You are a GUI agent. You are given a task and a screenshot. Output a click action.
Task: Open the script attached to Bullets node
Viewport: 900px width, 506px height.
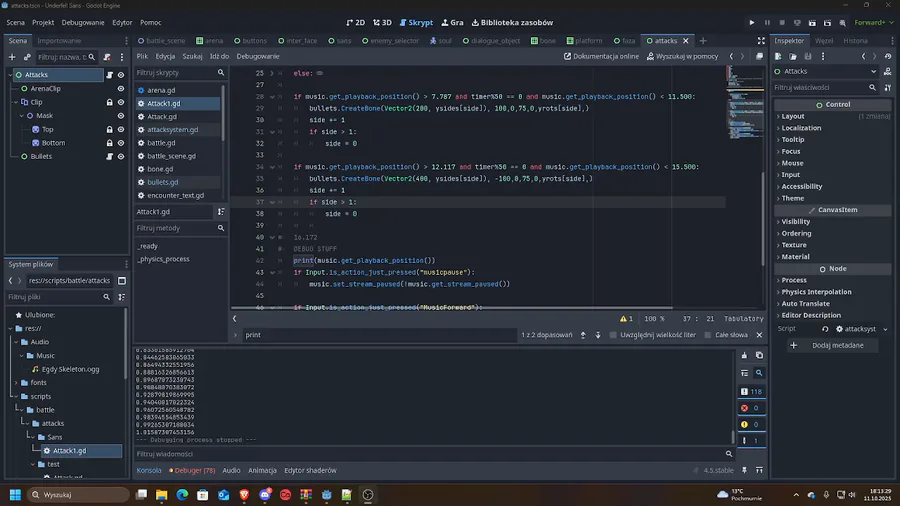(x=110, y=156)
